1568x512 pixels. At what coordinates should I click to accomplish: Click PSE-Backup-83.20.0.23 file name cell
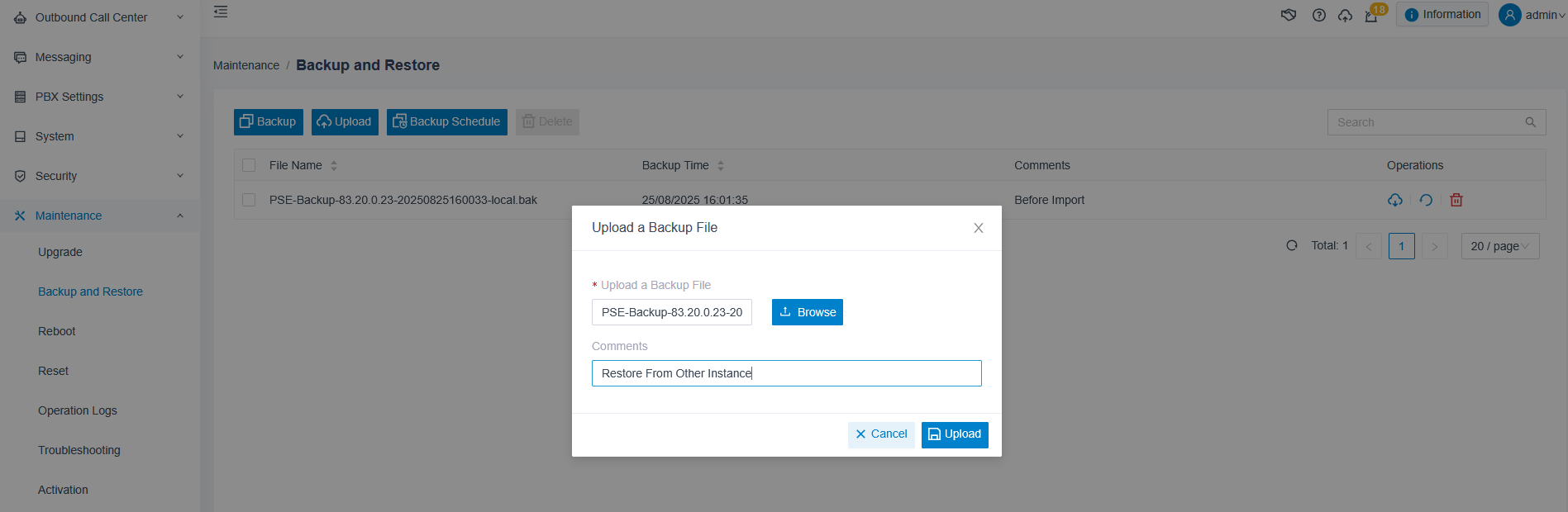pos(403,200)
